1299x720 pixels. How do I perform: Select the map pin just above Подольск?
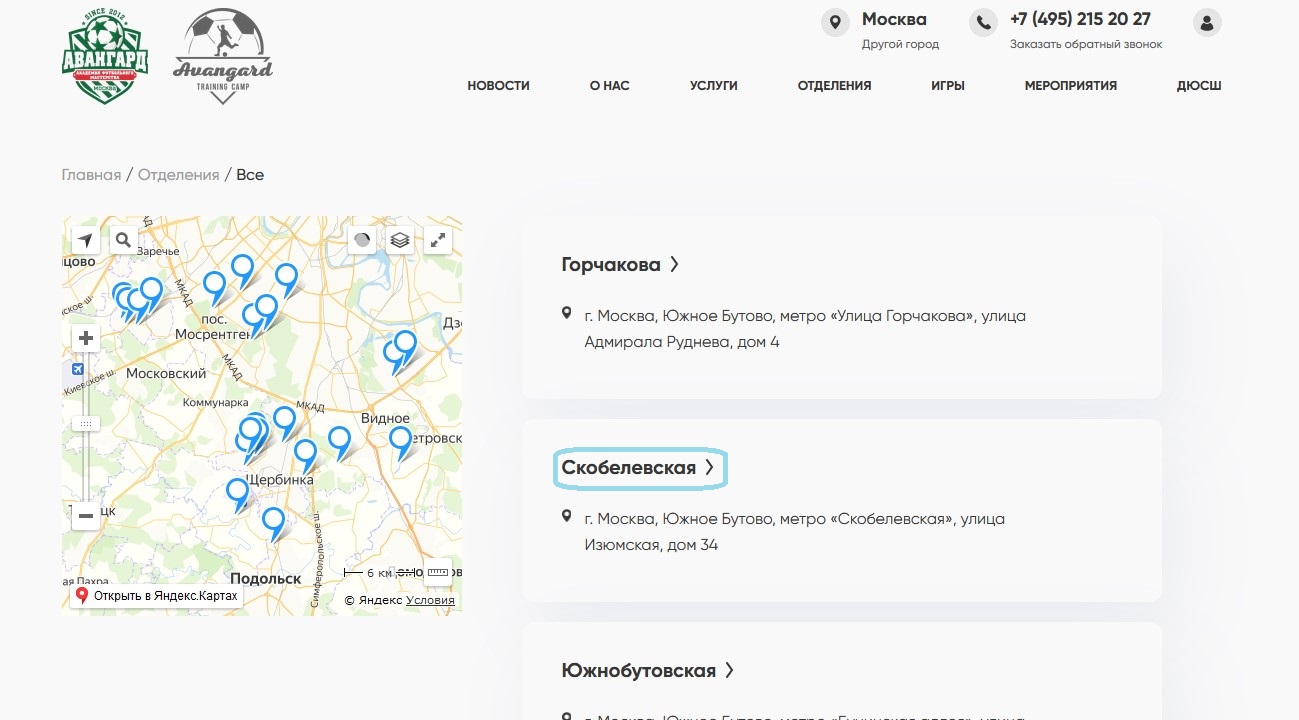273,523
